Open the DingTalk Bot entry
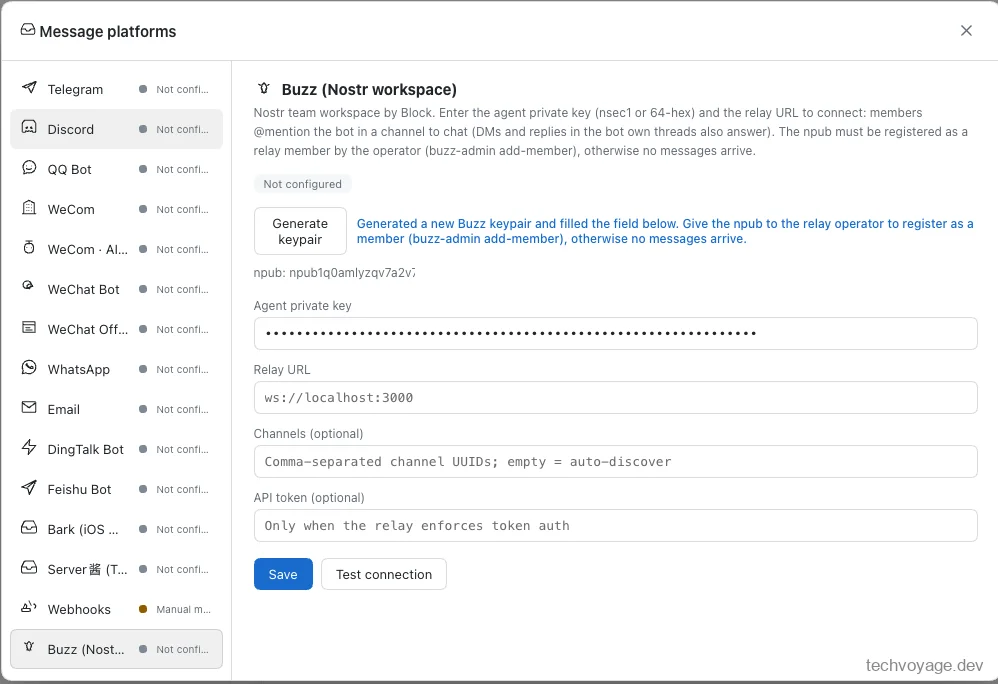 click(x=116, y=449)
